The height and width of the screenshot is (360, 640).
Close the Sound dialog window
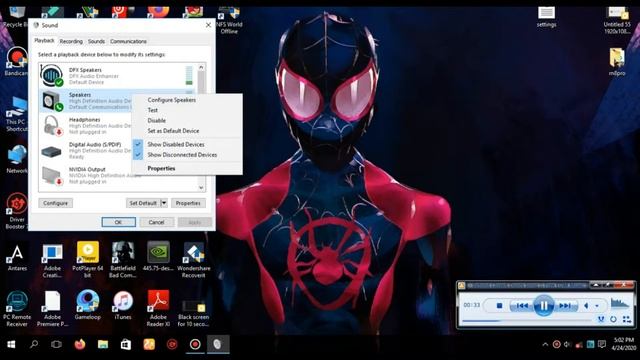(208, 25)
